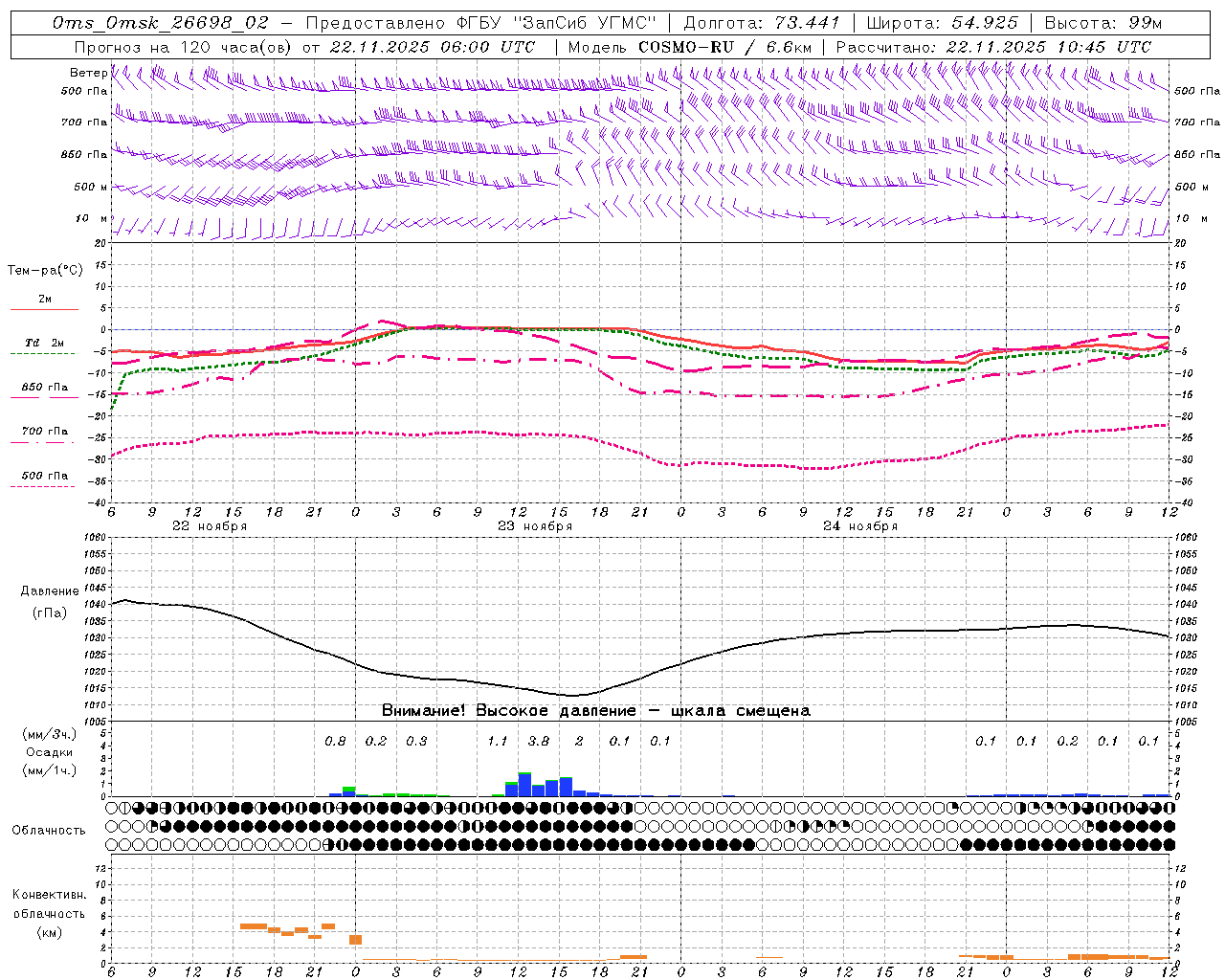
Task: Click the solid line sample under 2м legend
Action: tap(45, 310)
